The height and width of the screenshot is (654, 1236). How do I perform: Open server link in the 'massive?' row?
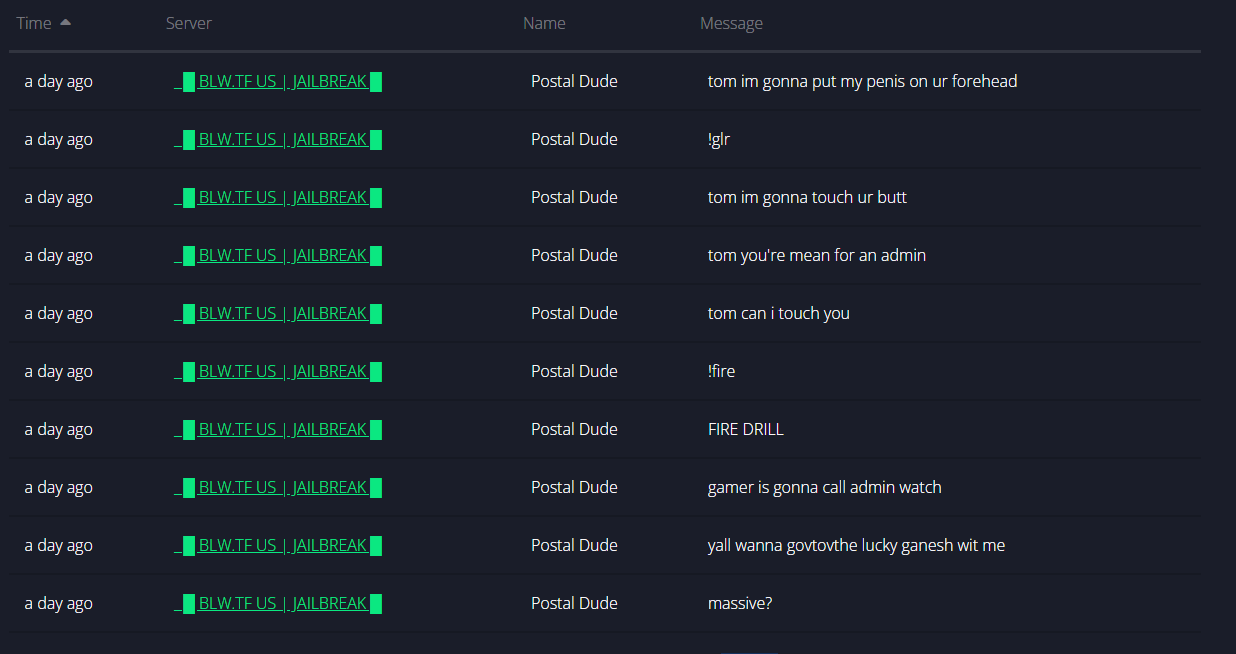pyautogui.click(x=278, y=604)
